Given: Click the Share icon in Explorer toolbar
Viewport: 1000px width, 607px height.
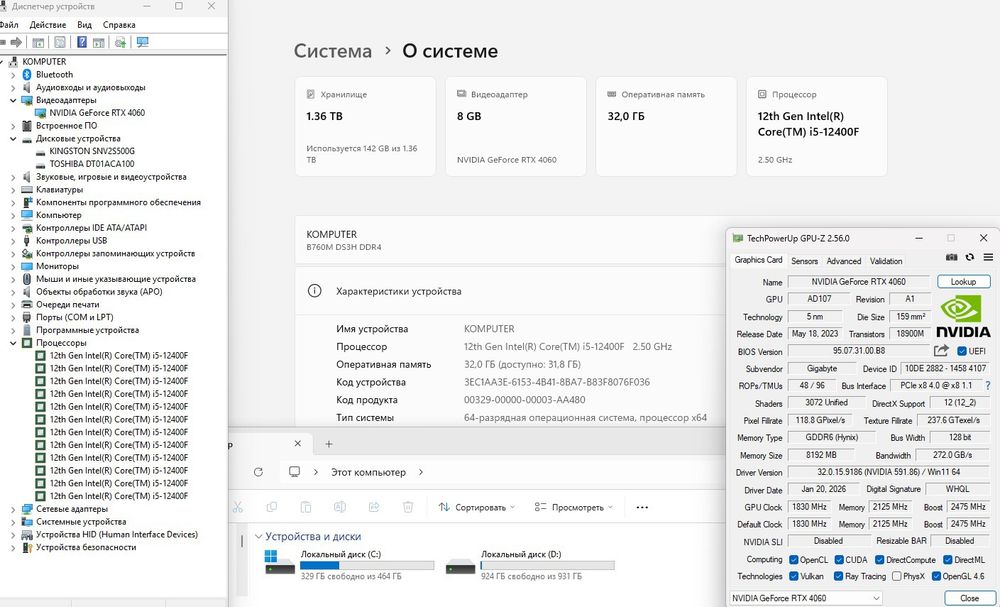Looking at the screenshot, I should [374, 507].
